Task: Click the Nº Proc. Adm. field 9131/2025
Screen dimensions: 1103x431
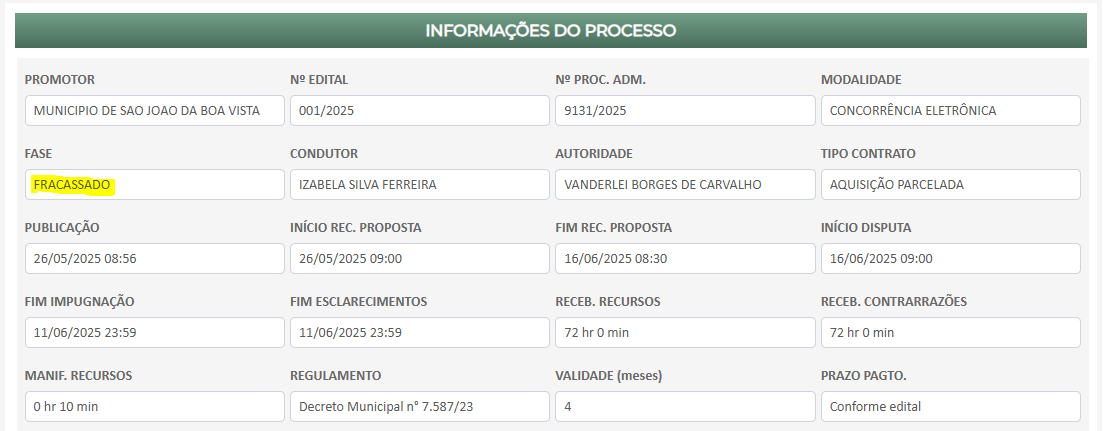Action: pyautogui.click(x=685, y=110)
